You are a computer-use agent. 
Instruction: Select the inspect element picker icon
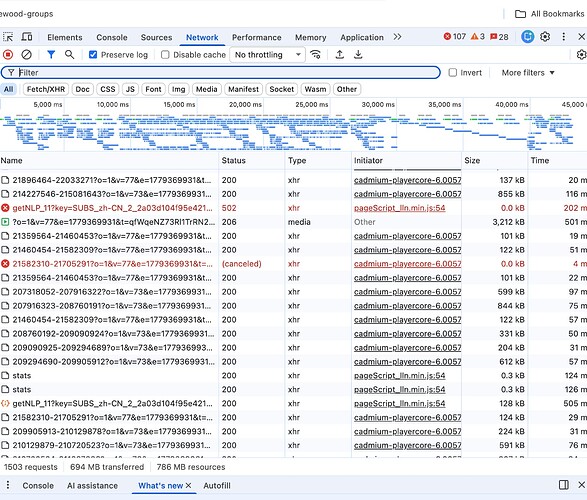coord(8,37)
